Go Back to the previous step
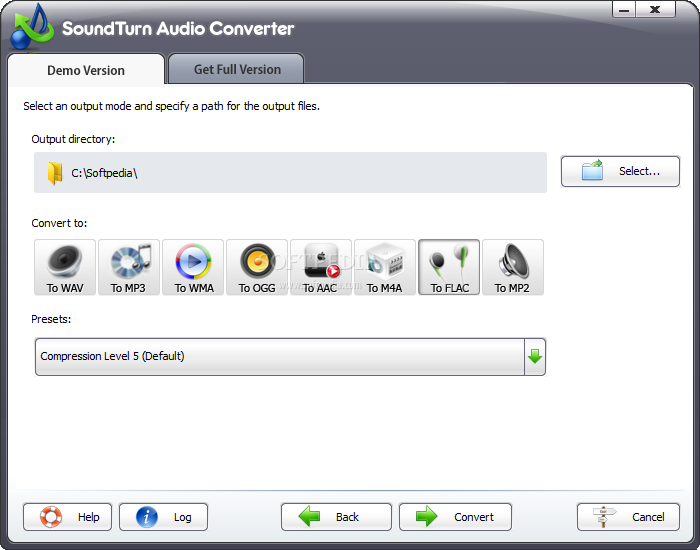 click(337, 517)
